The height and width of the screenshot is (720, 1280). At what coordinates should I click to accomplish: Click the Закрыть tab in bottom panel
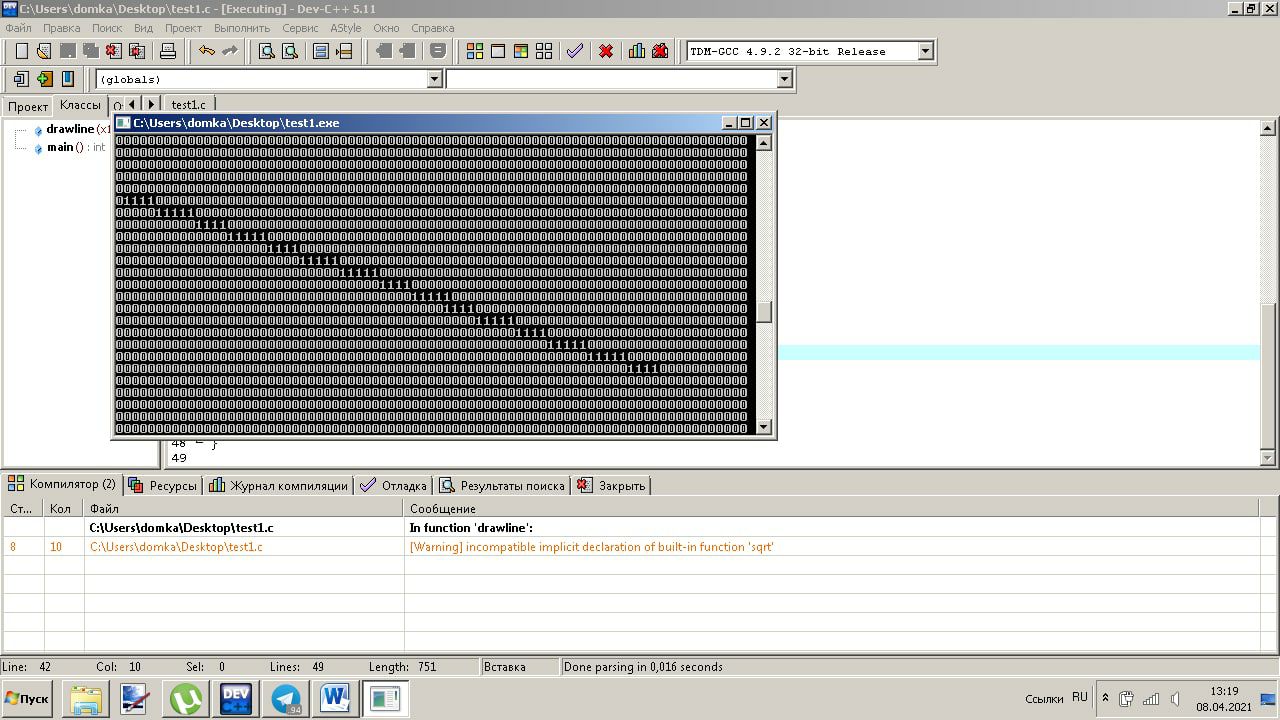click(x=612, y=485)
